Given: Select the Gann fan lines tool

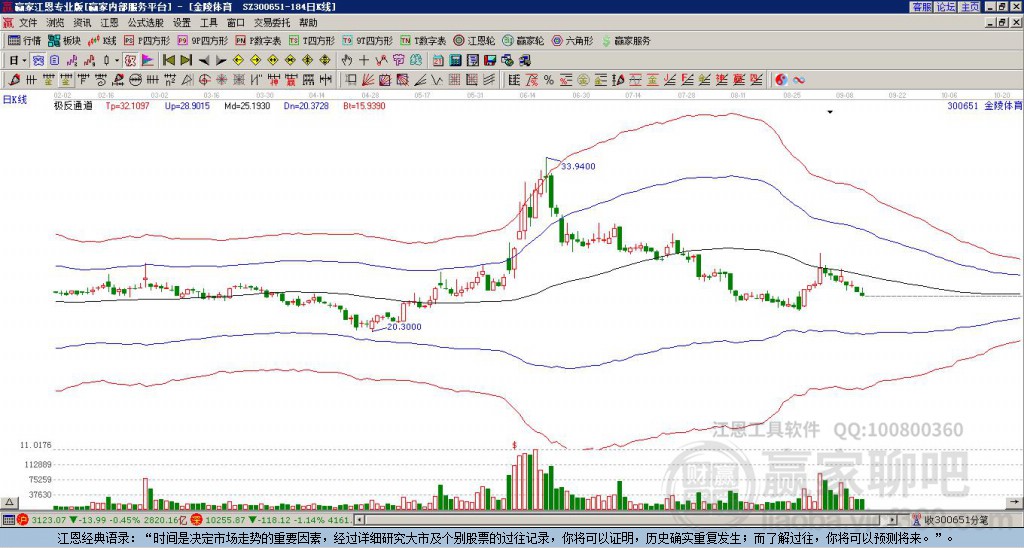Looking at the screenshot, I should (x=368, y=80).
